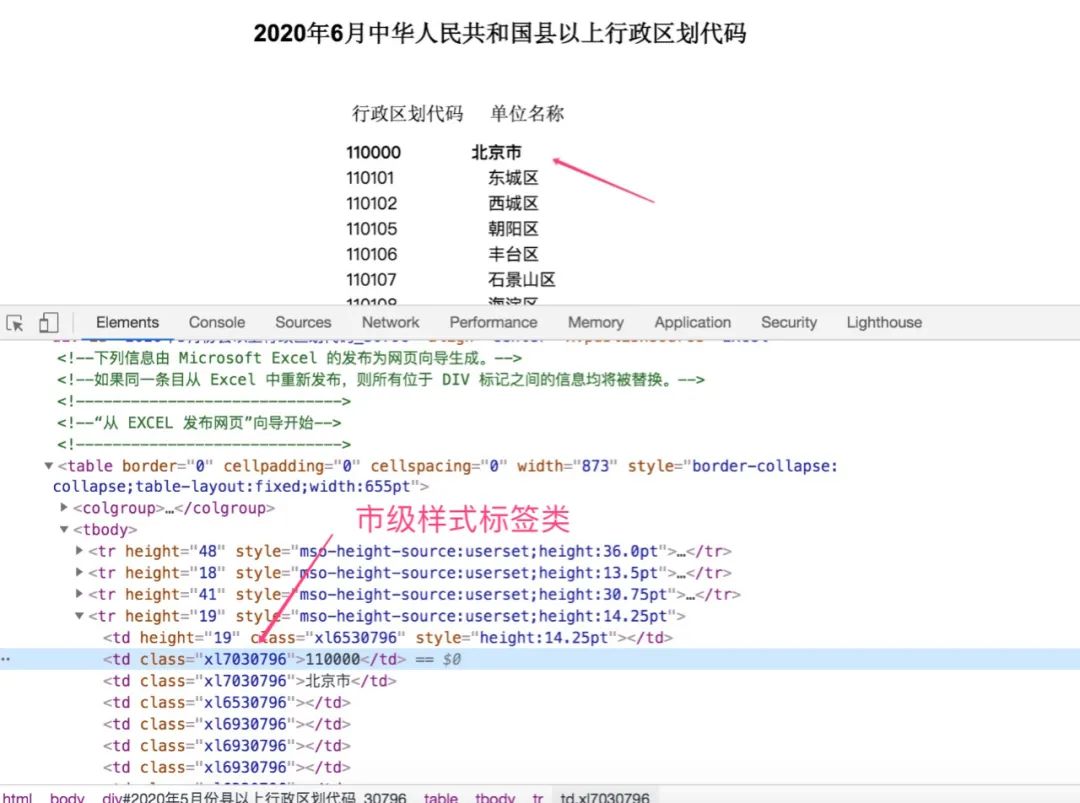This screenshot has width=1080, height=803.
Task: Expand the tr height="41" row
Action: [79, 594]
